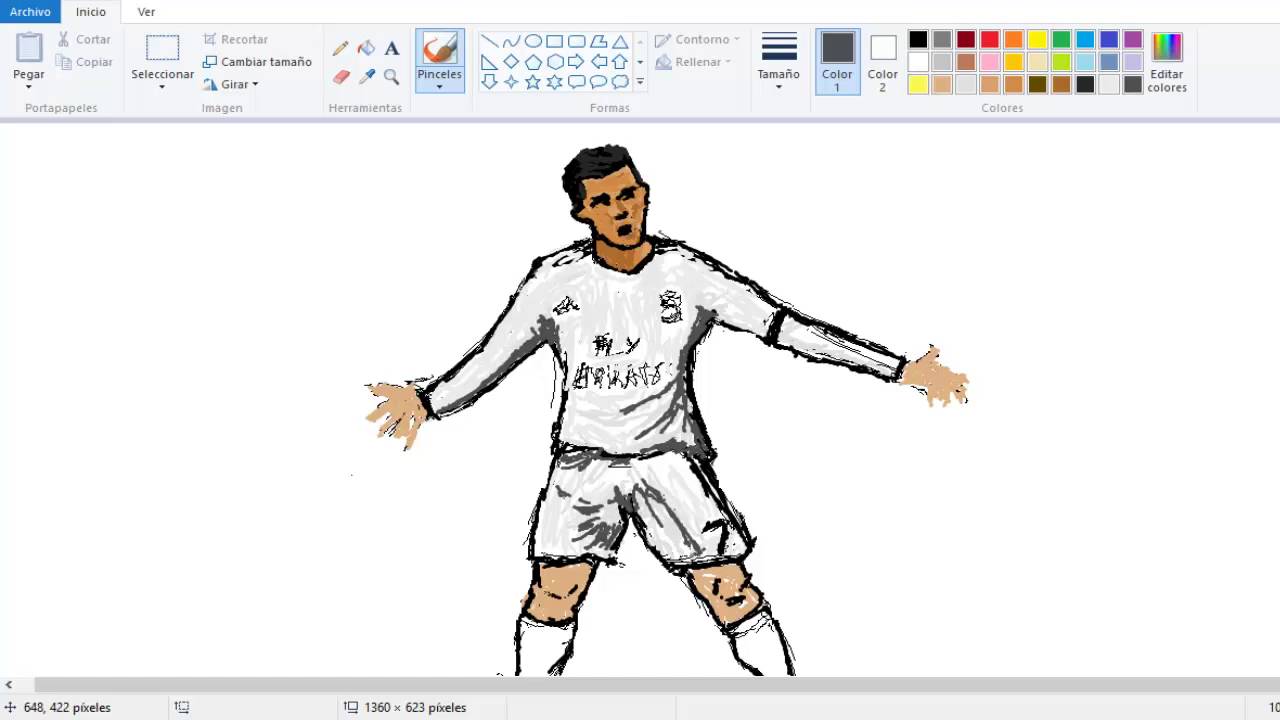Insert text with the Texto tool
The width and height of the screenshot is (1280, 720).
[x=391, y=47]
